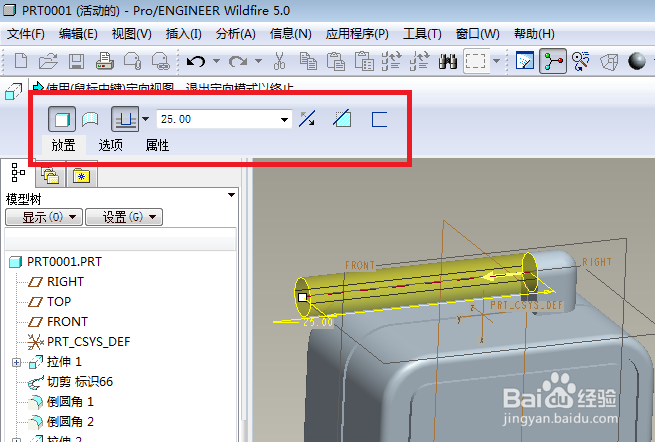Click the Undo arrow icon

pos(196,61)
